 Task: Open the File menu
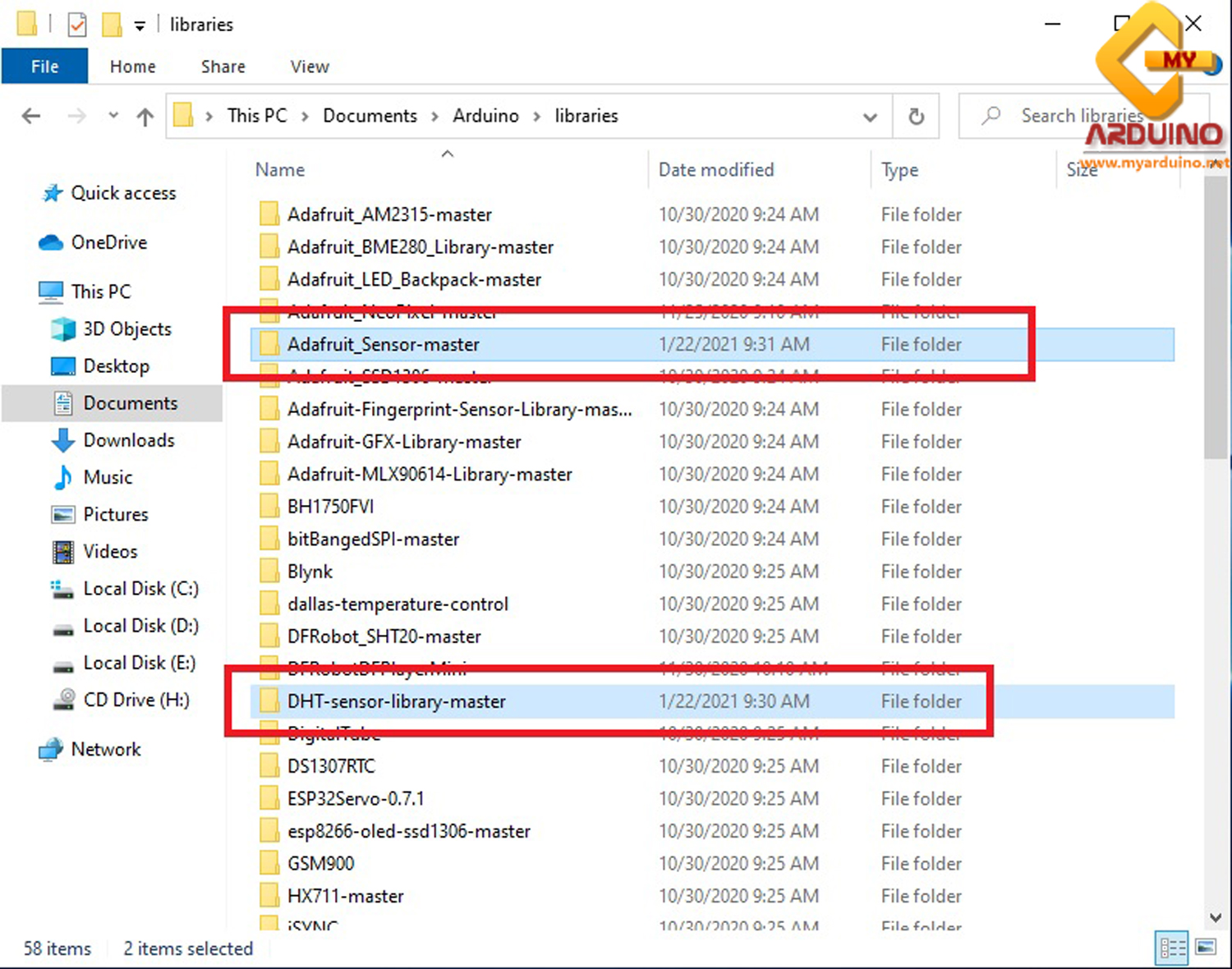pos(44,67)
